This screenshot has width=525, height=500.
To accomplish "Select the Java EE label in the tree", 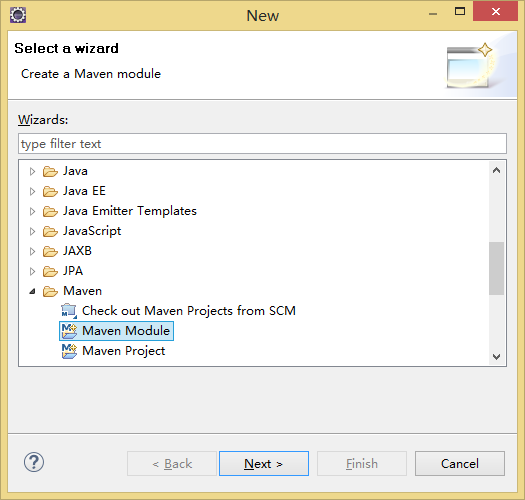I will tap(84, 191).
